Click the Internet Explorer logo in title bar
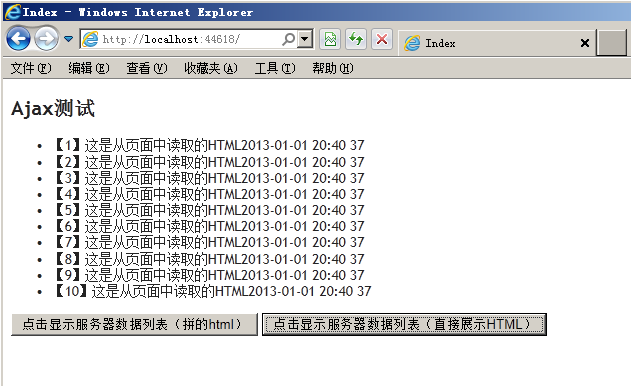The width and height of the screenshot is (631, 386). 12,12
